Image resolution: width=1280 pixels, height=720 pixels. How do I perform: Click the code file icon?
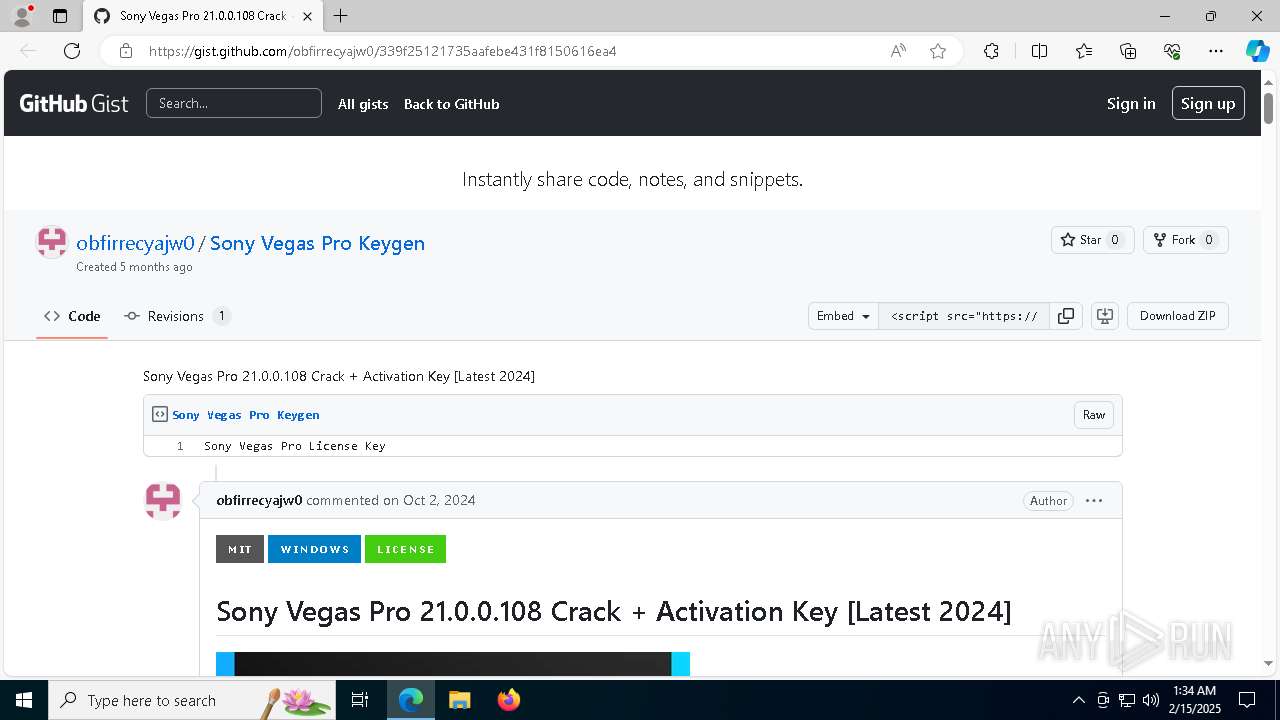[x=160, y=414]
